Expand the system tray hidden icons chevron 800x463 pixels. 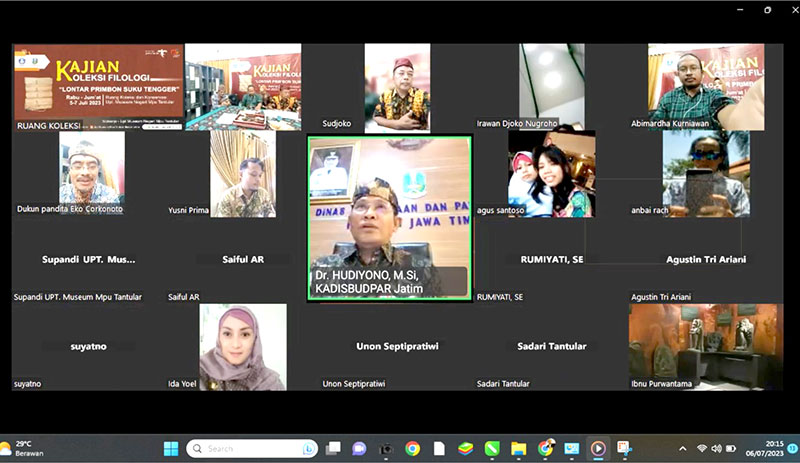click(x=682, y=448)
